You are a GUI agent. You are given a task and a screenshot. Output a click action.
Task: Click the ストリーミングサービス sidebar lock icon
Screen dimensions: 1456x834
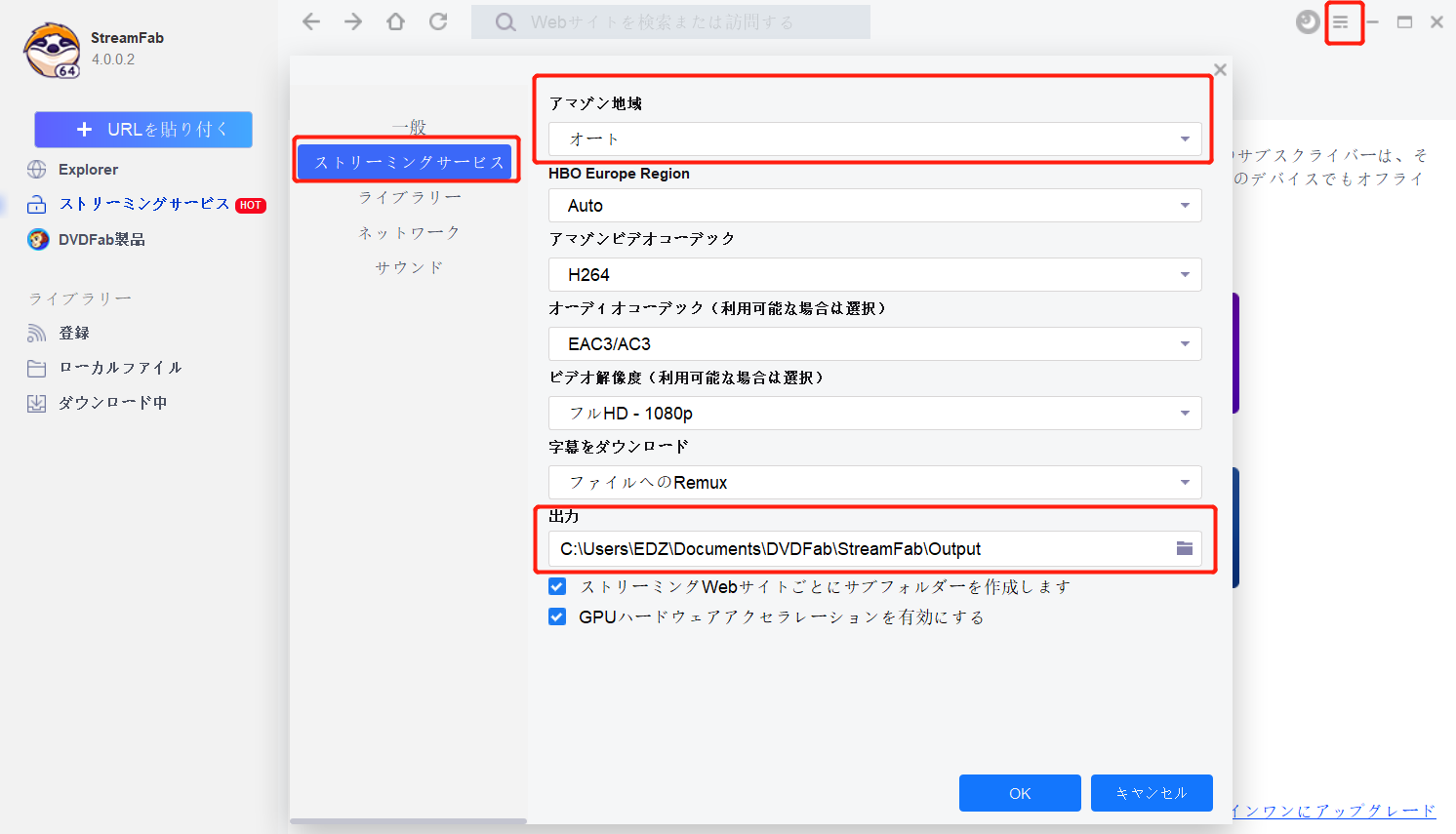coord(37,204)
